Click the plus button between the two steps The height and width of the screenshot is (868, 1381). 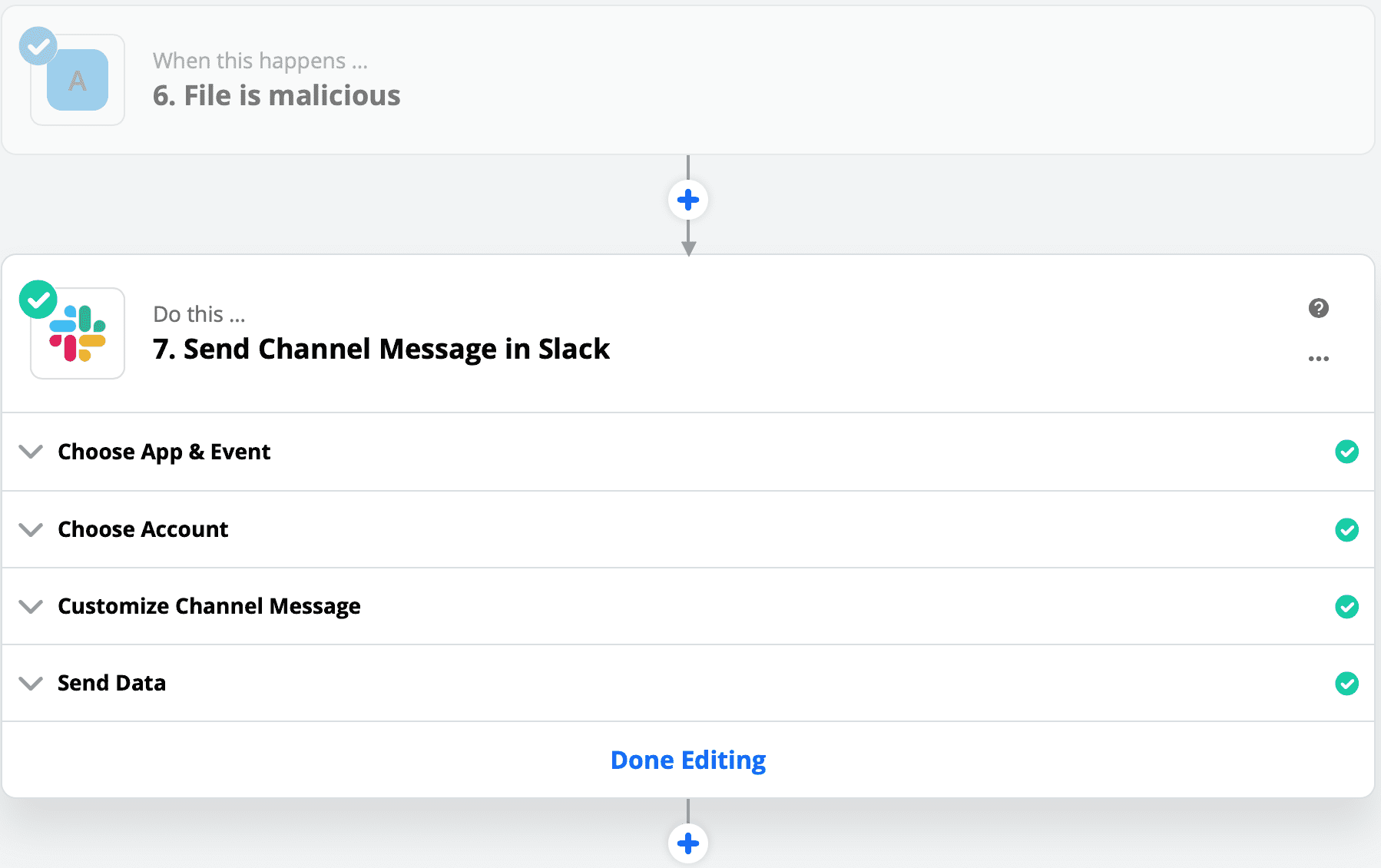pyautogui.click(x=688, y=199)
